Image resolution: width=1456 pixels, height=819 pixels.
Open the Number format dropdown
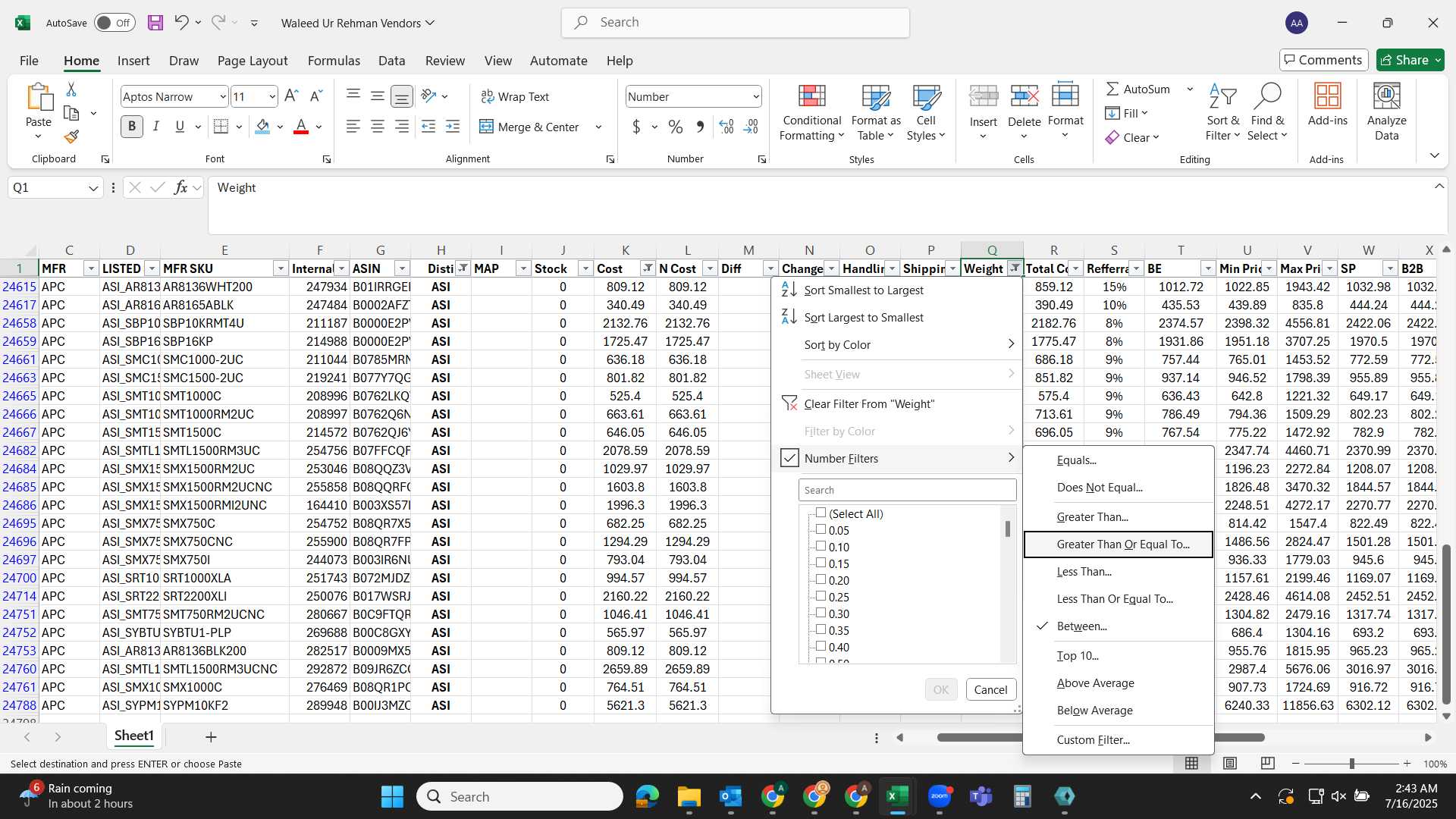(755, 96)
